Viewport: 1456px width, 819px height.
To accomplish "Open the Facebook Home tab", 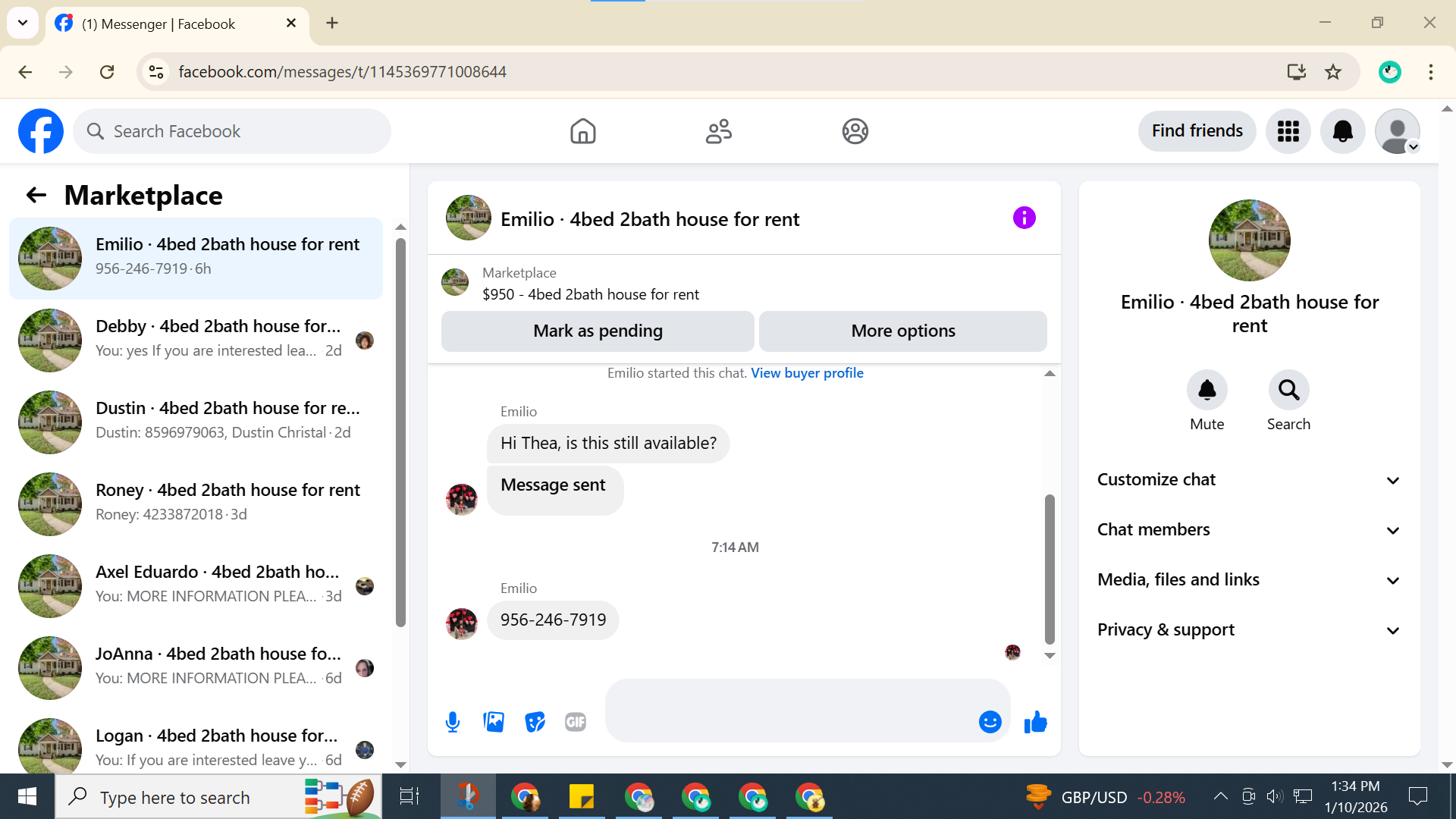I will coord(582,131).
